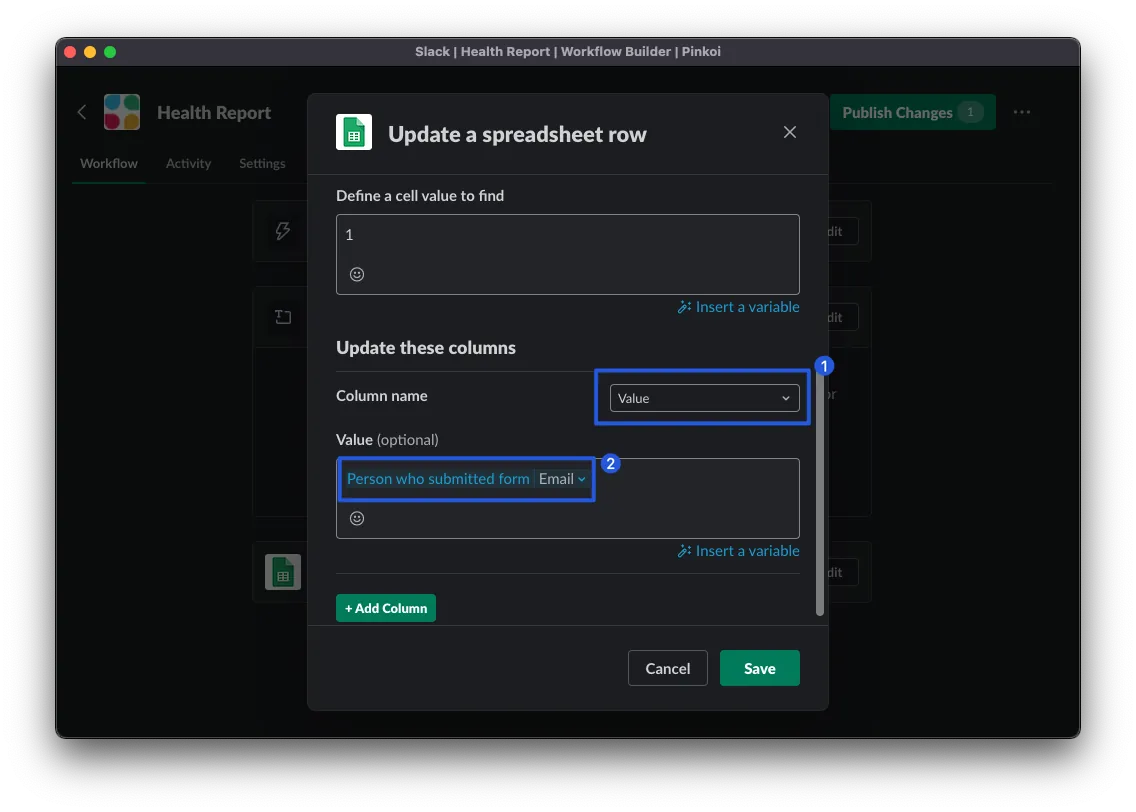Click the + Add Column button

pyautogui.click(x=386, y=608)
